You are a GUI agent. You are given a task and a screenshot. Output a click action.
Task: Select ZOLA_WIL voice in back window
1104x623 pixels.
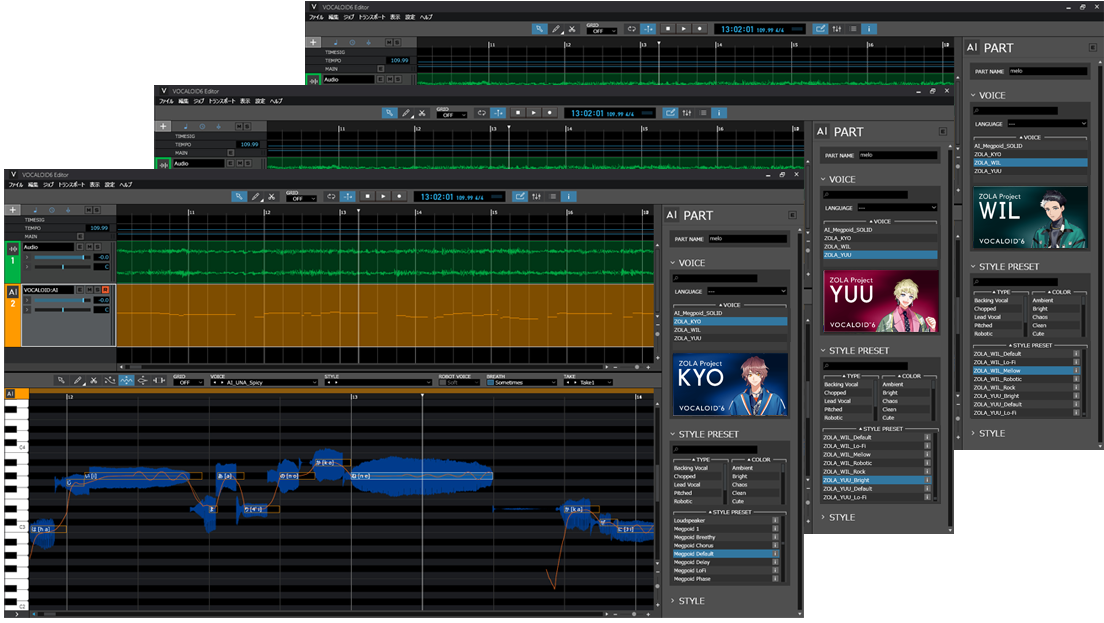[x=1031, y=163]
